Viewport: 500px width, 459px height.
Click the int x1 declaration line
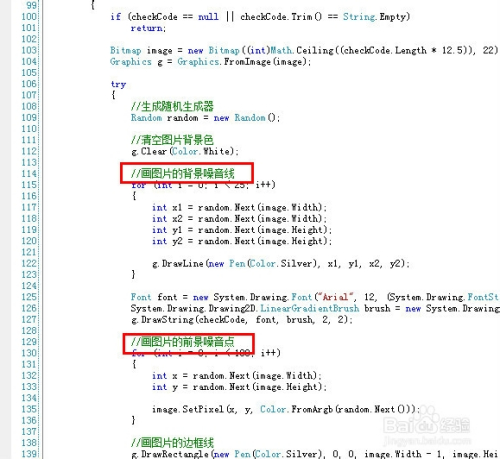click(239, 207)
